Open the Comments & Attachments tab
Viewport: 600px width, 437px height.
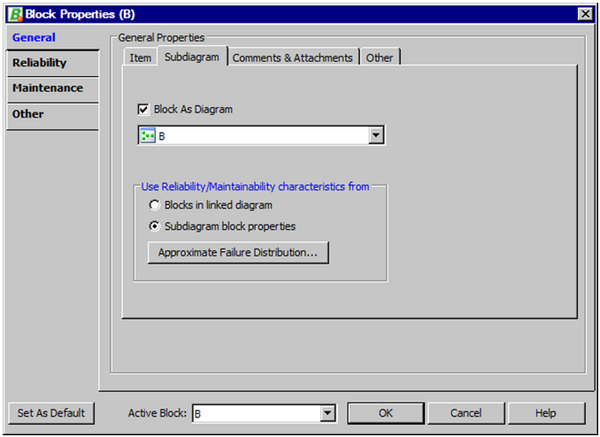[293, 58]
